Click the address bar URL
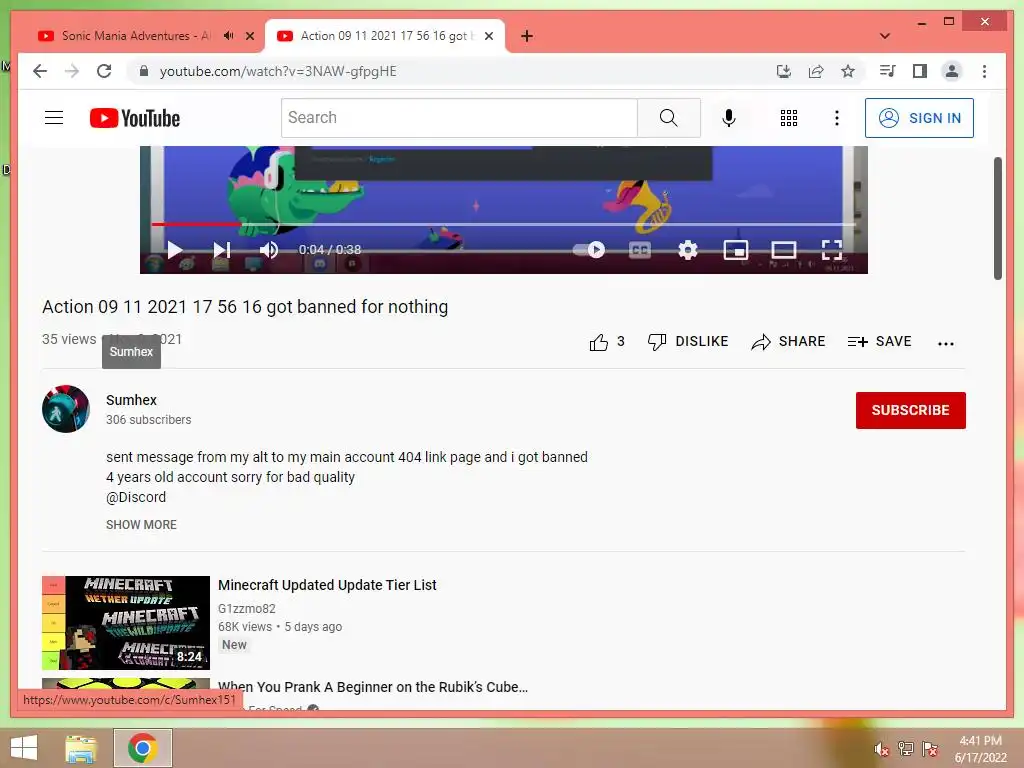 278,71
